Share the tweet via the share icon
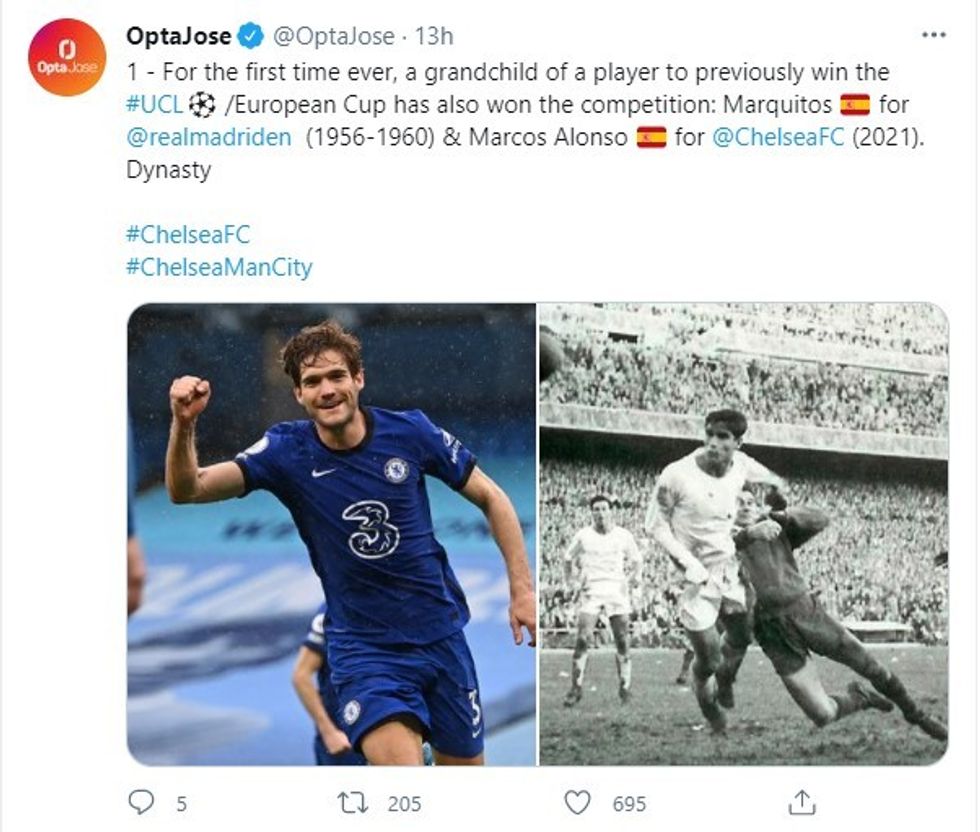Viewport: 980px width, 832px height. (800, 801)
